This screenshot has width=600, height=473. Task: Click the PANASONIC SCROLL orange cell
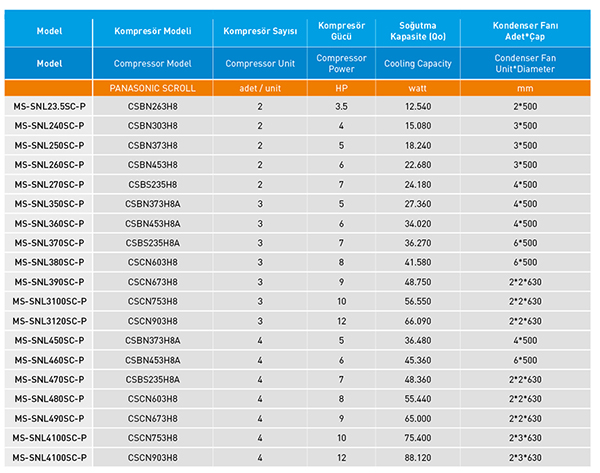[152, 87]
